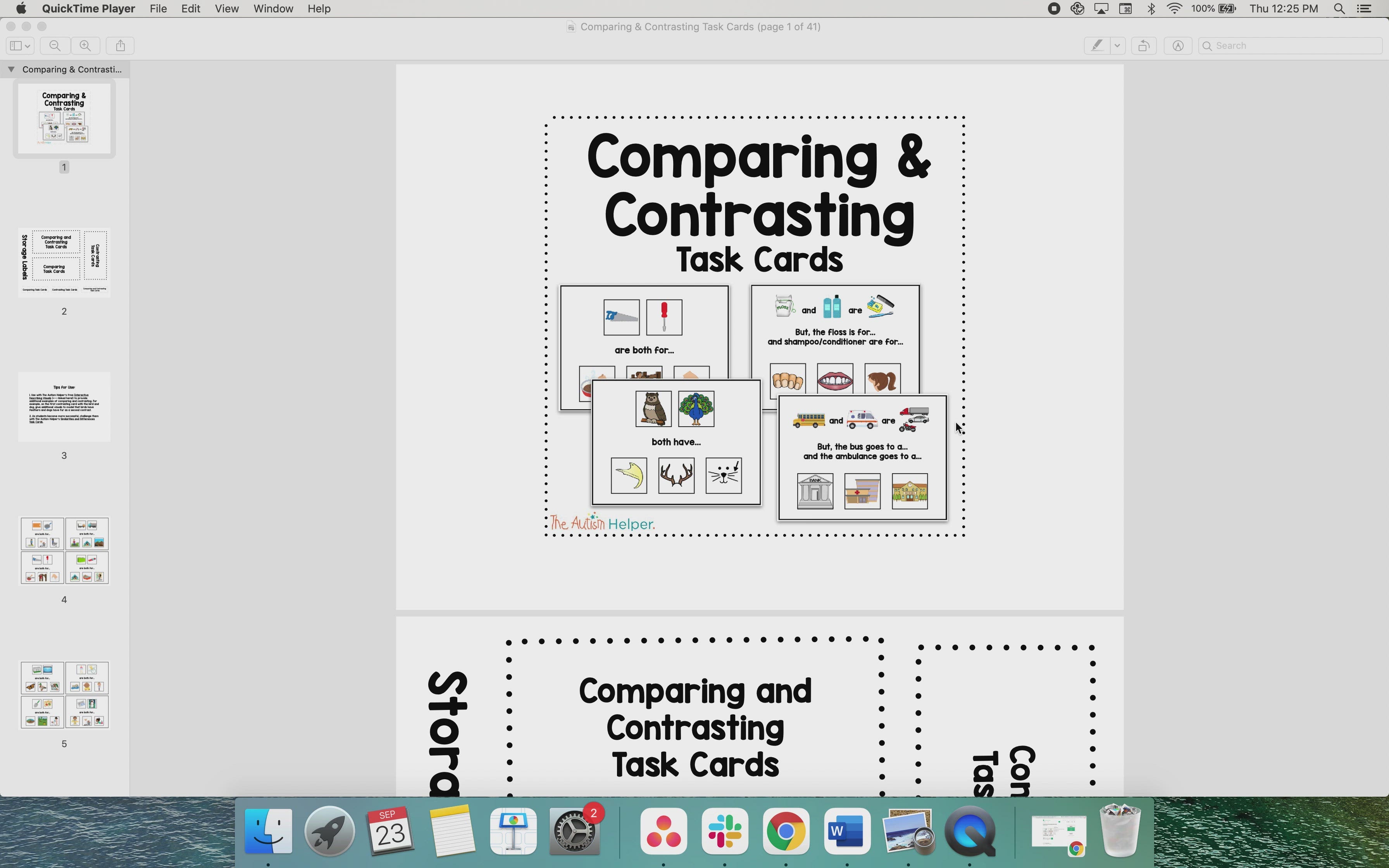Open the Trash in the Dock
The height and width of the screenshot is (868, 1389).
1120,831
